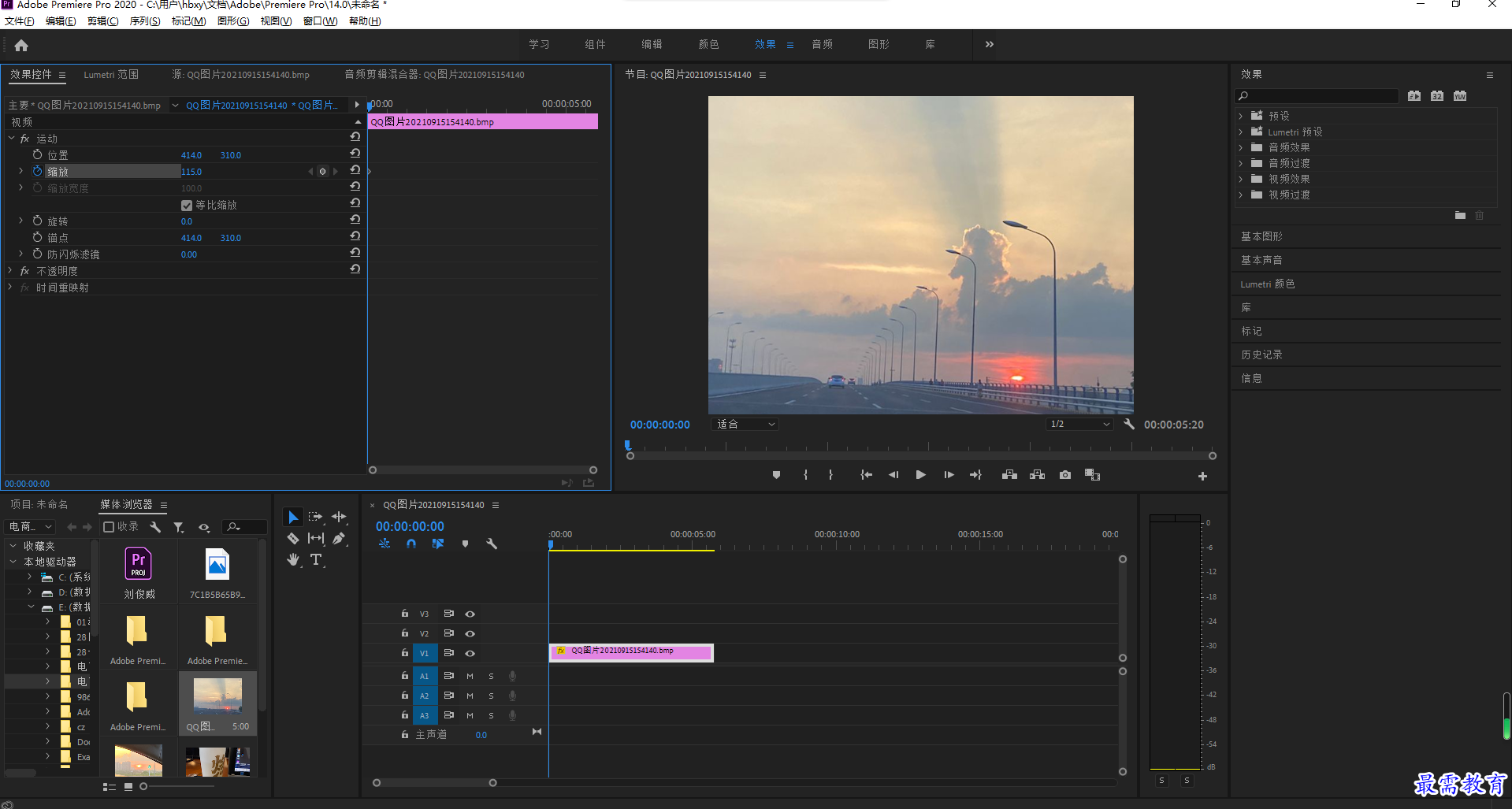Open the 剪辑 menu
This screenshot has height=809, width=1512.
click(x=102, y=21)
